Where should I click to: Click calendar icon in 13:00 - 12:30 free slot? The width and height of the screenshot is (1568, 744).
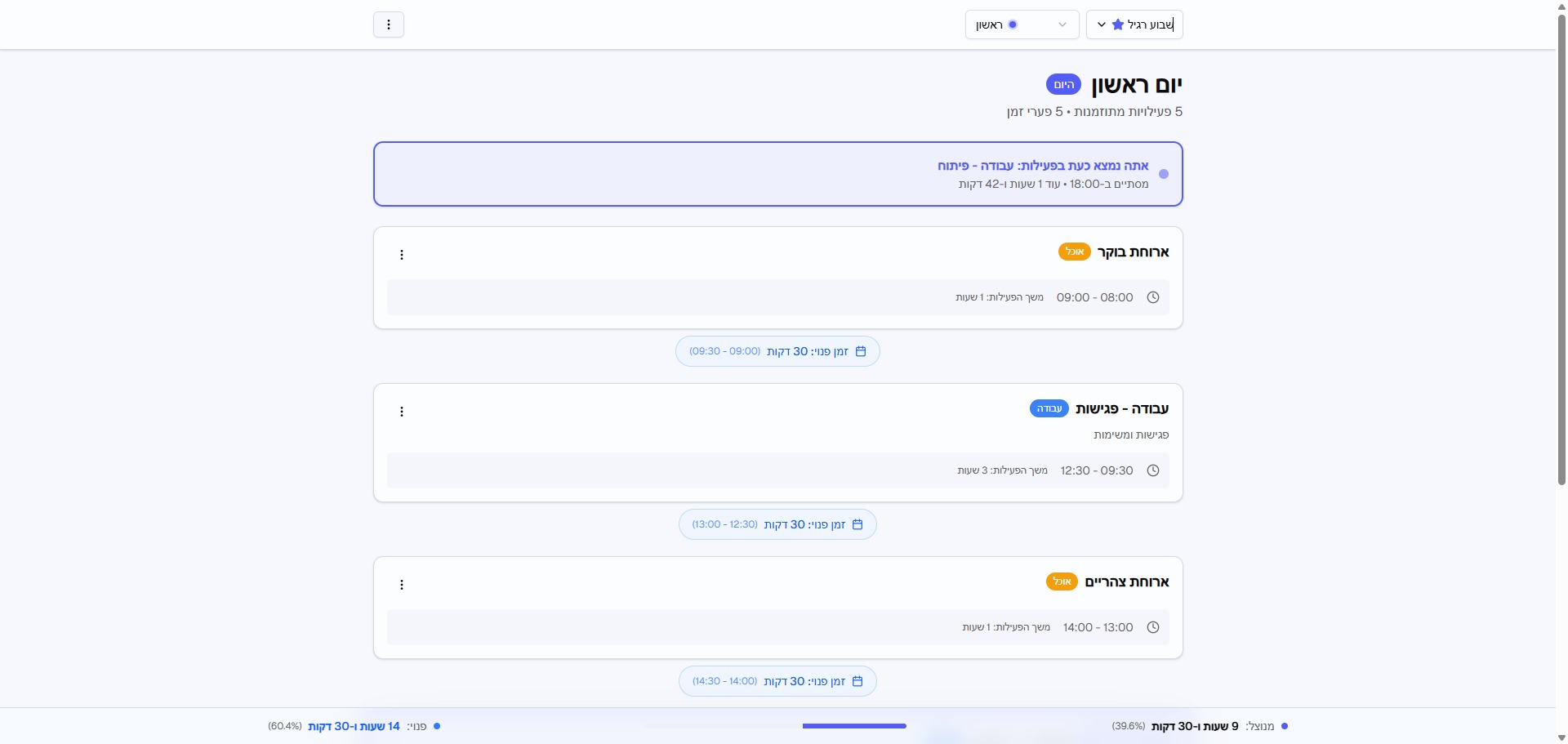[857, 524]
